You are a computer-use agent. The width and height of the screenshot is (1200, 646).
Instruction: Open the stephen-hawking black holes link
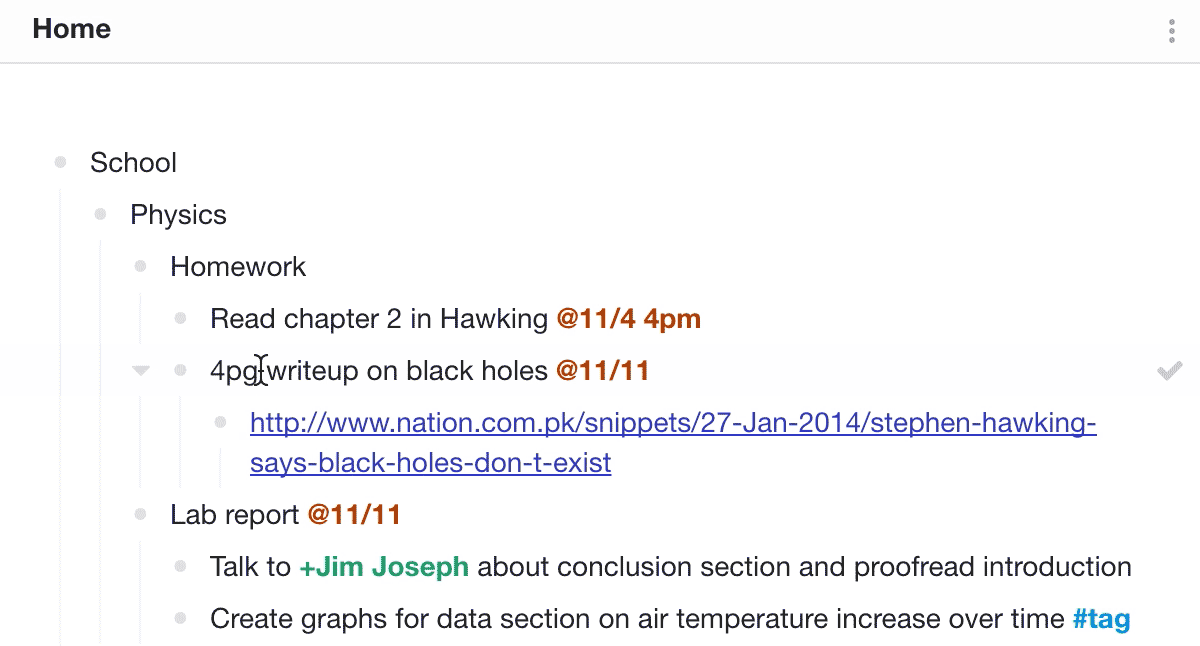pos(673,443)
